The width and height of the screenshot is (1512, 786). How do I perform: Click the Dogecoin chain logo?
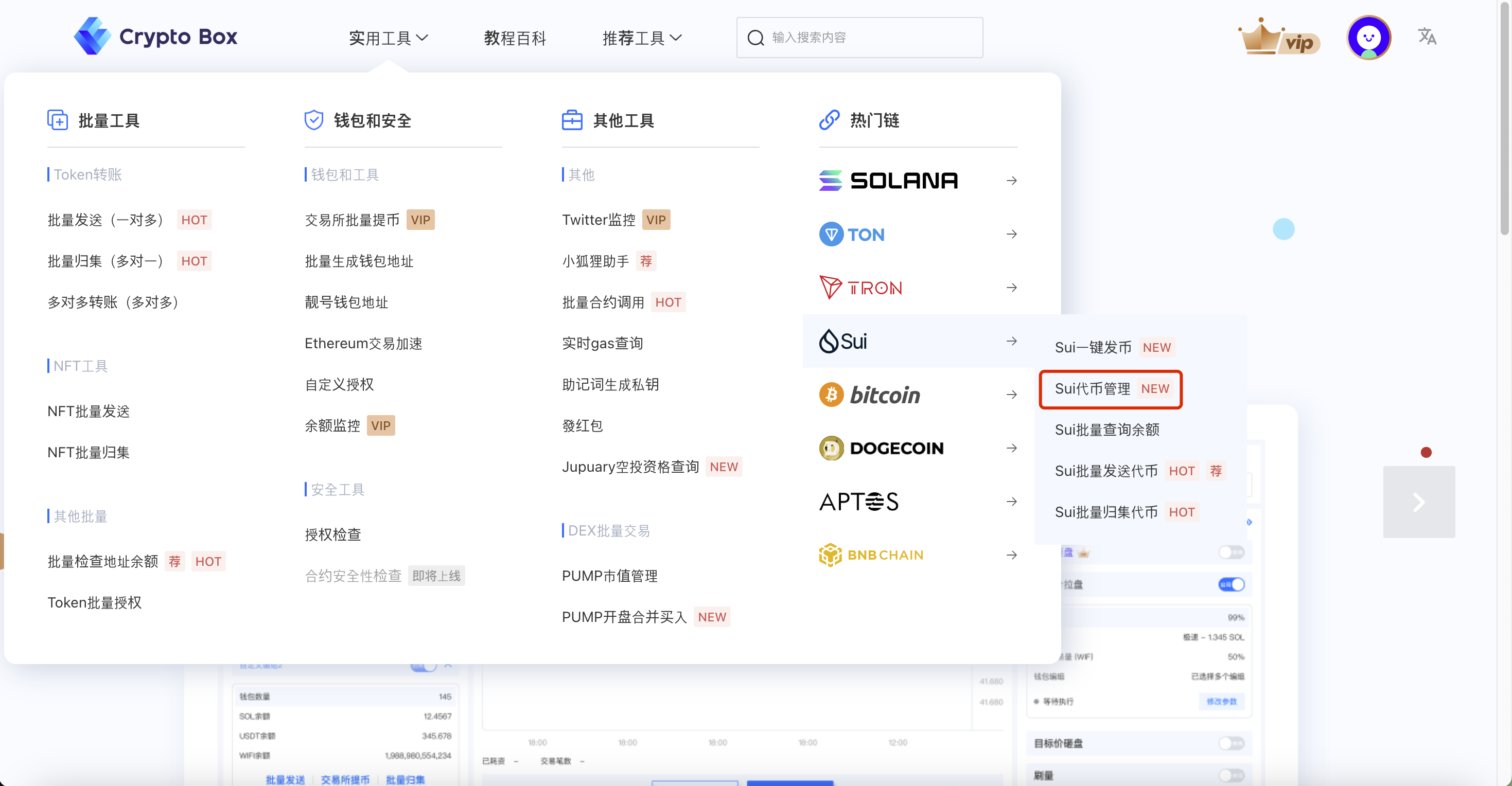tap(881, 448)
